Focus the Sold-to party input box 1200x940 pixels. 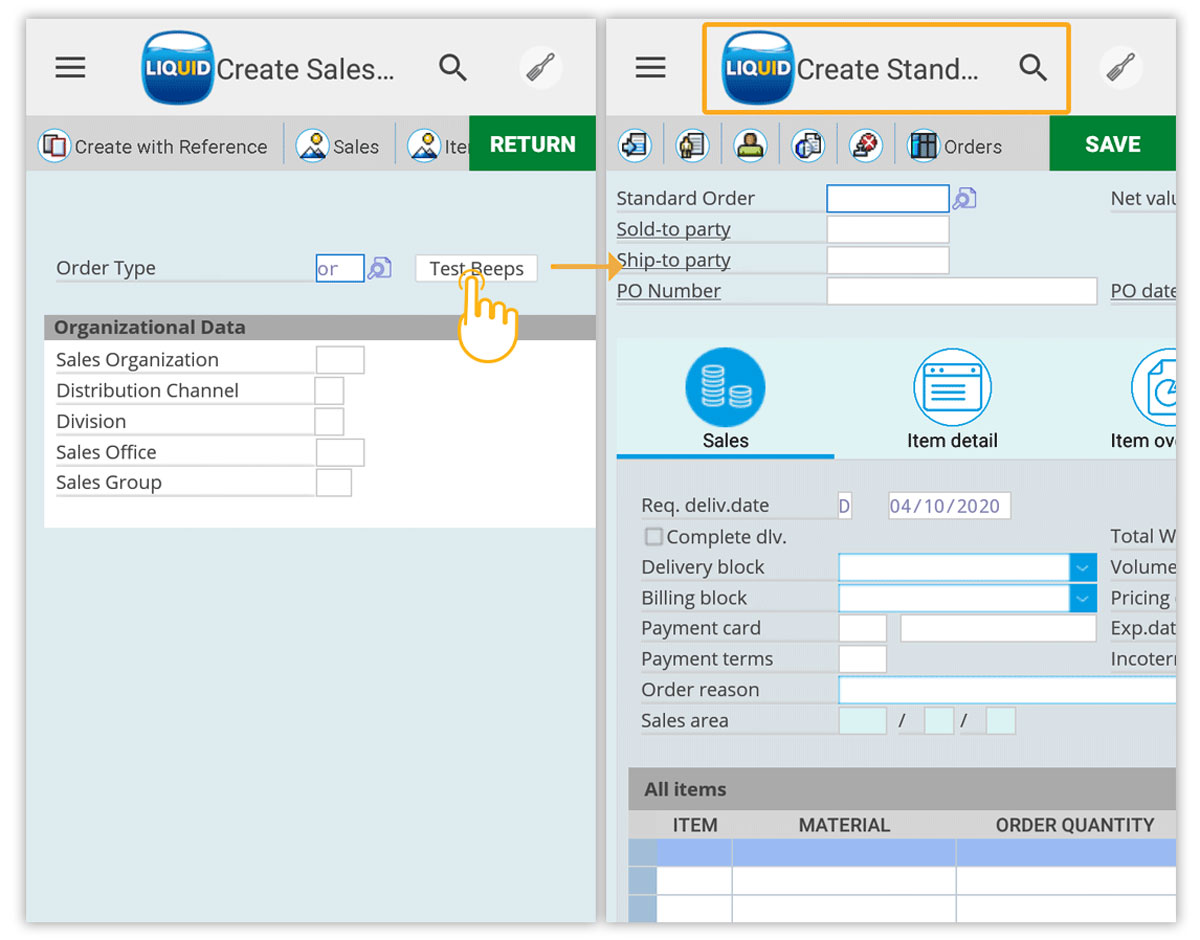click(888, 229)
